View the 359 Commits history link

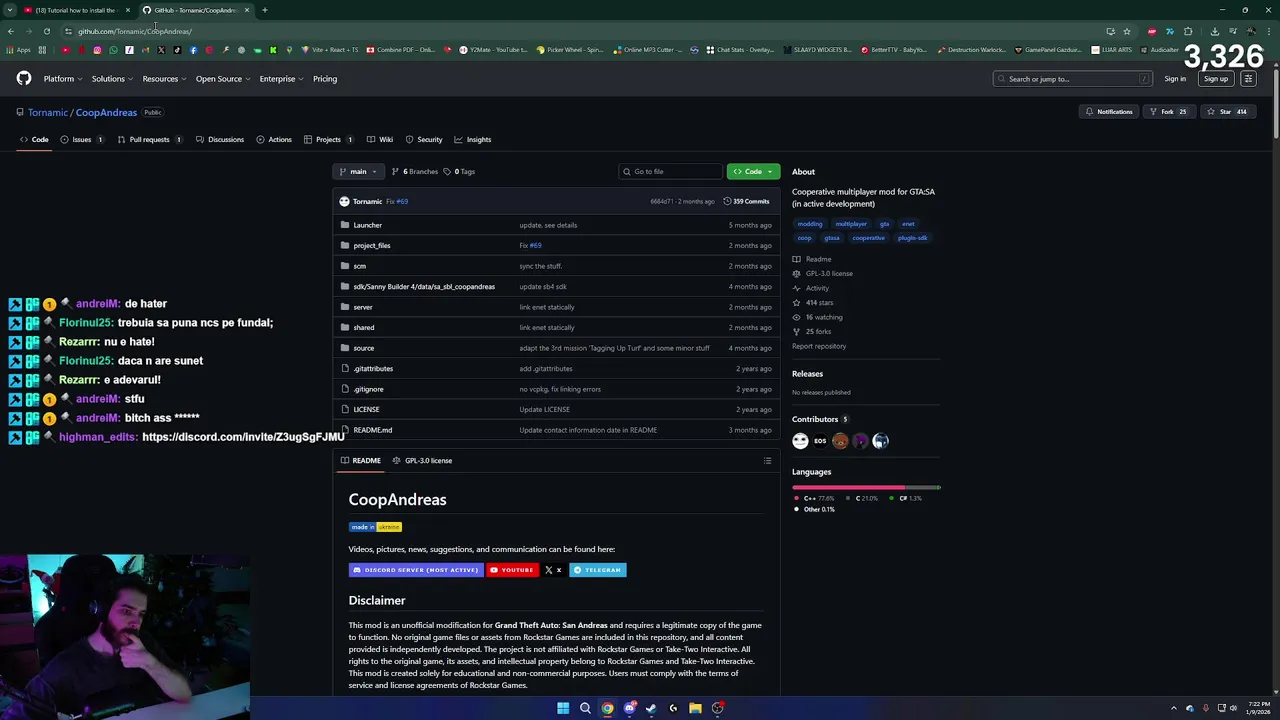[746, 201]
